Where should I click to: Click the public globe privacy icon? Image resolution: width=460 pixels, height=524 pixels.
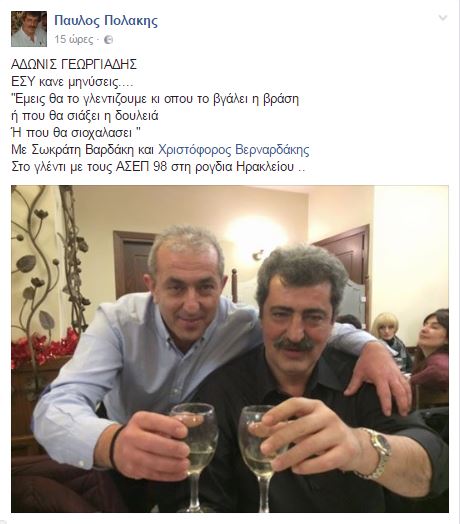coord(108,40)
